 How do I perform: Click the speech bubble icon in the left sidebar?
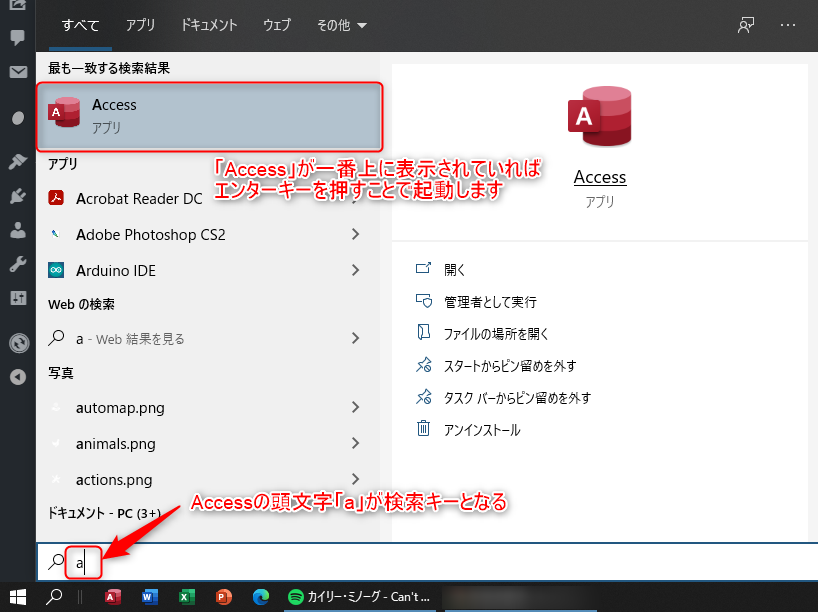point(18,37)
